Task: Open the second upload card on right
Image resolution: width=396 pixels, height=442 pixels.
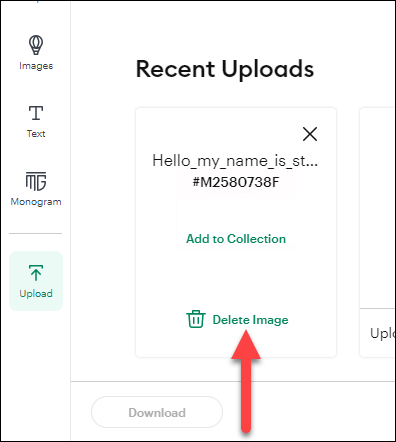Action: (378, 232)
